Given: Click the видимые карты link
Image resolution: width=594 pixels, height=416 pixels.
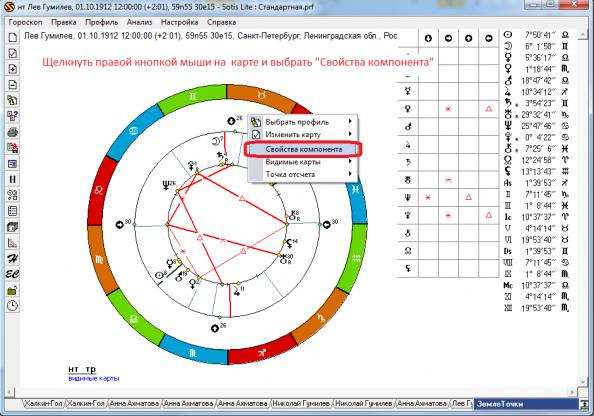Looking at the screenshot, I should (x=94, y=378).
